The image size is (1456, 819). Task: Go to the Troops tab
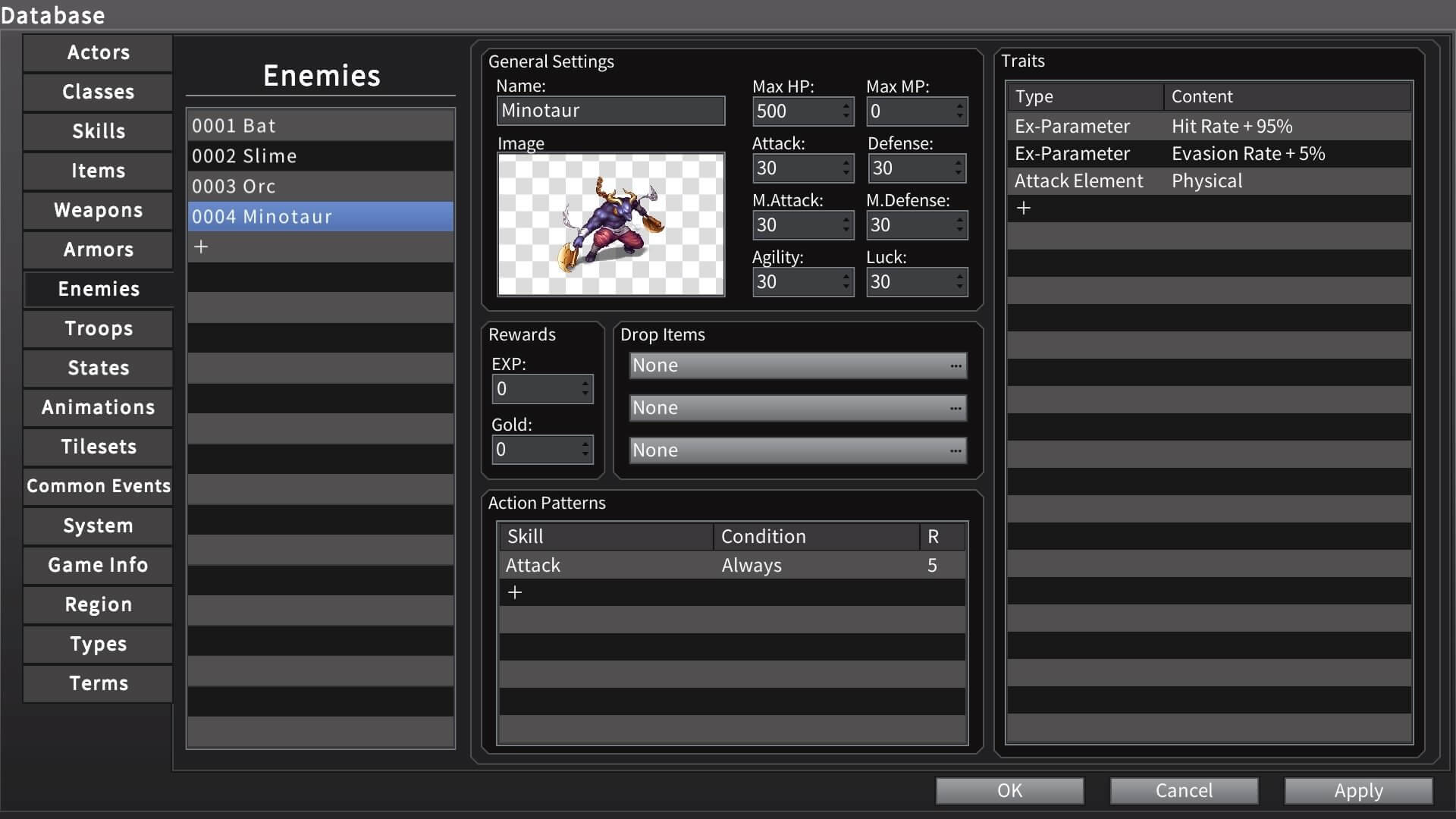pos(99,329)
